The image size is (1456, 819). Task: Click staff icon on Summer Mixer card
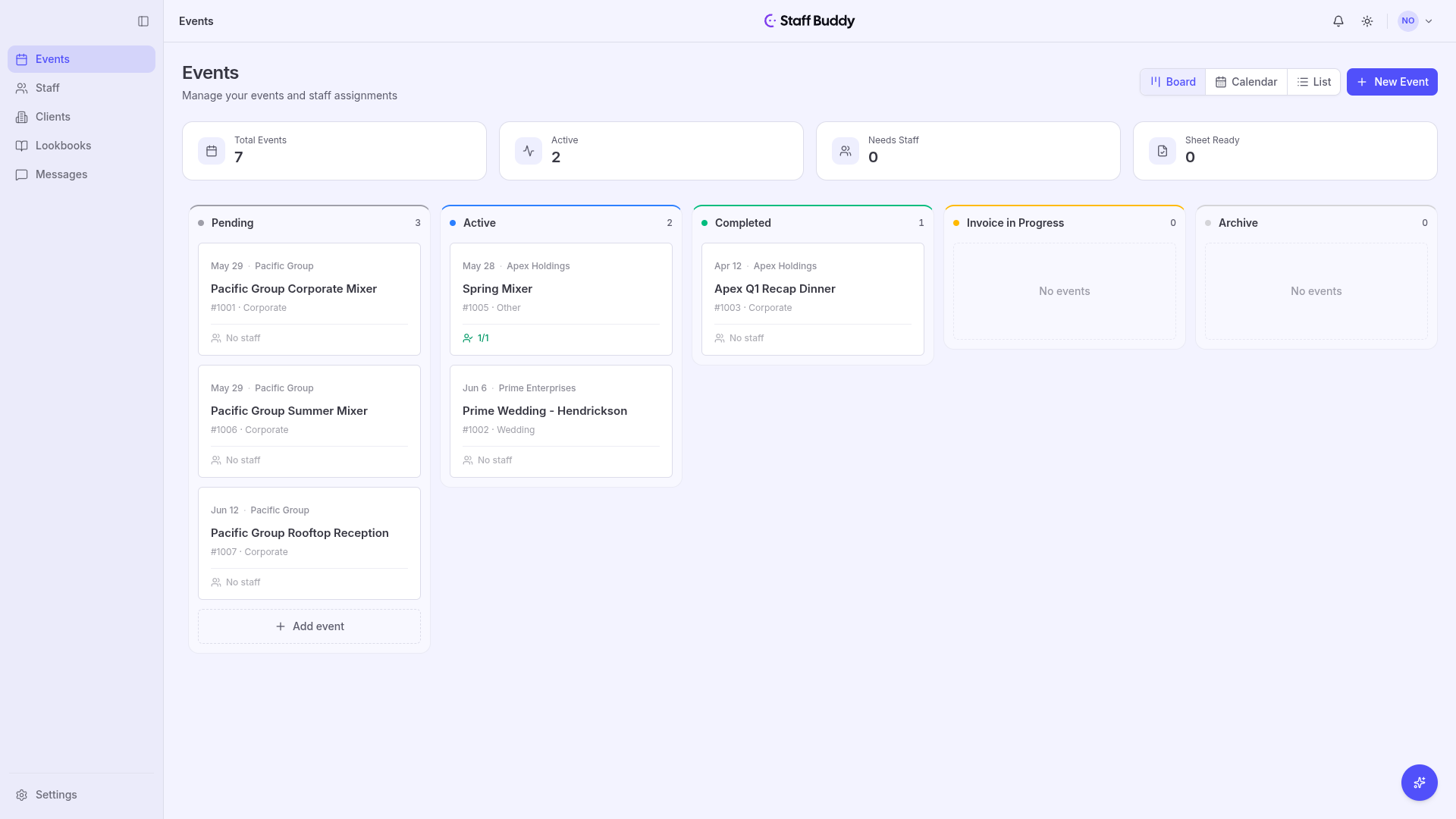pos(216,460)
